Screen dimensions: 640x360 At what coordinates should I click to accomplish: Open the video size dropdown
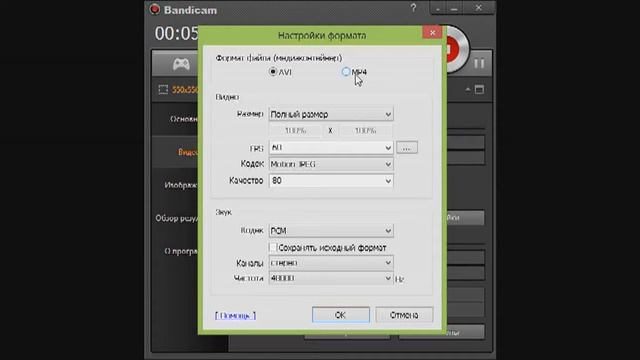[x=331, y=114]
